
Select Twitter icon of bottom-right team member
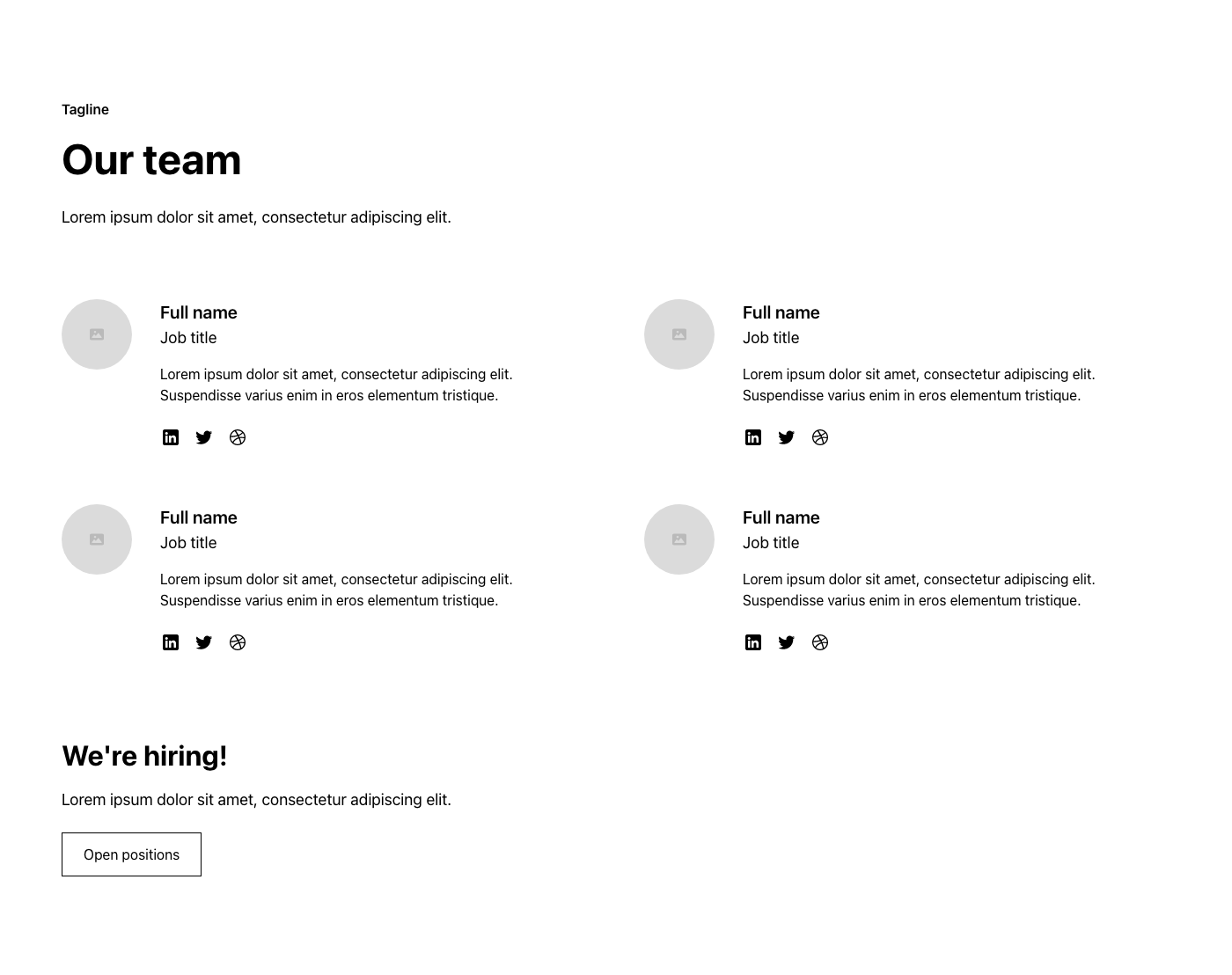point(787,642)
